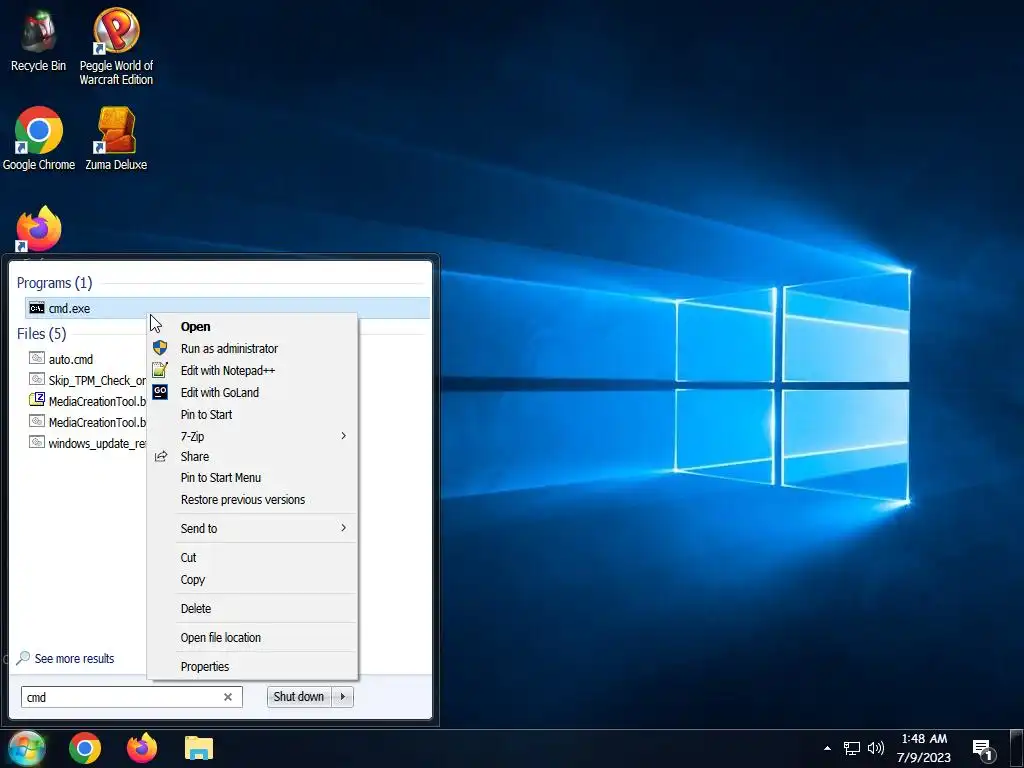
Task: Select cmd.exe in Programs results
Action: (x=227, y=308)
